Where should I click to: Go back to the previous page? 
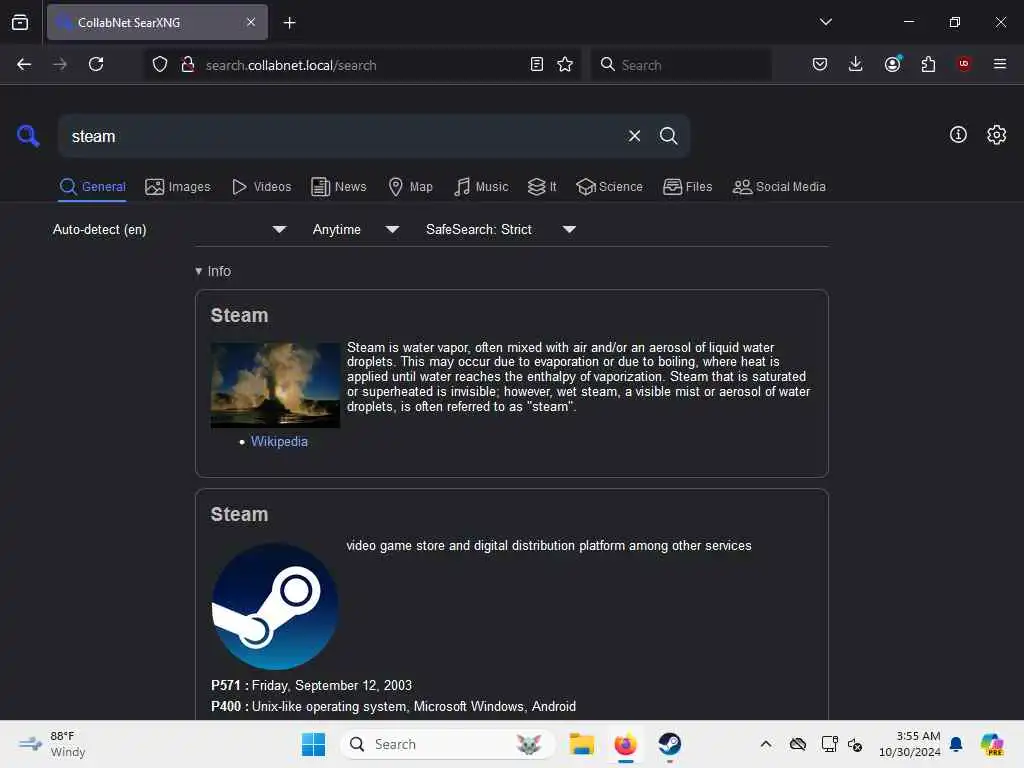[24, 65]
